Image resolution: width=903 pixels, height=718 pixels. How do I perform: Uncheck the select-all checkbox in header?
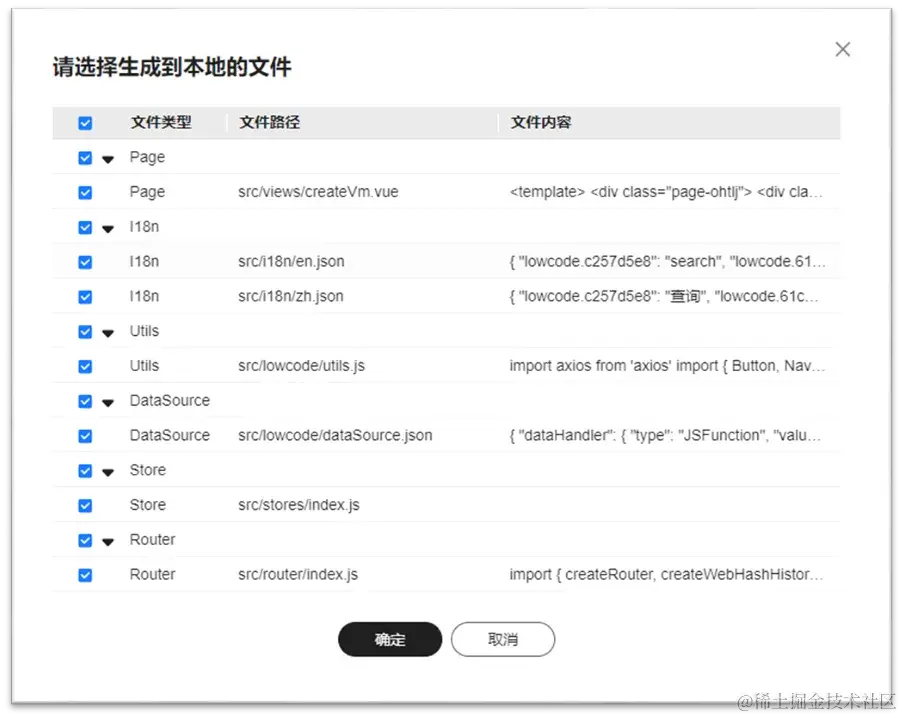85,122
